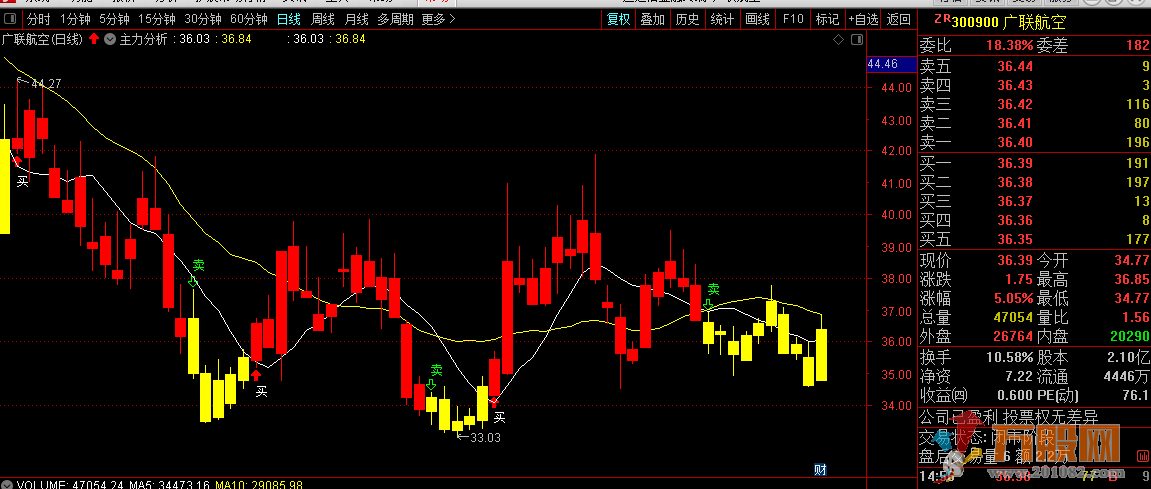1151x489 pixels.
Task: Add stock via +自选 button
Action: click(x=863, y=19)
